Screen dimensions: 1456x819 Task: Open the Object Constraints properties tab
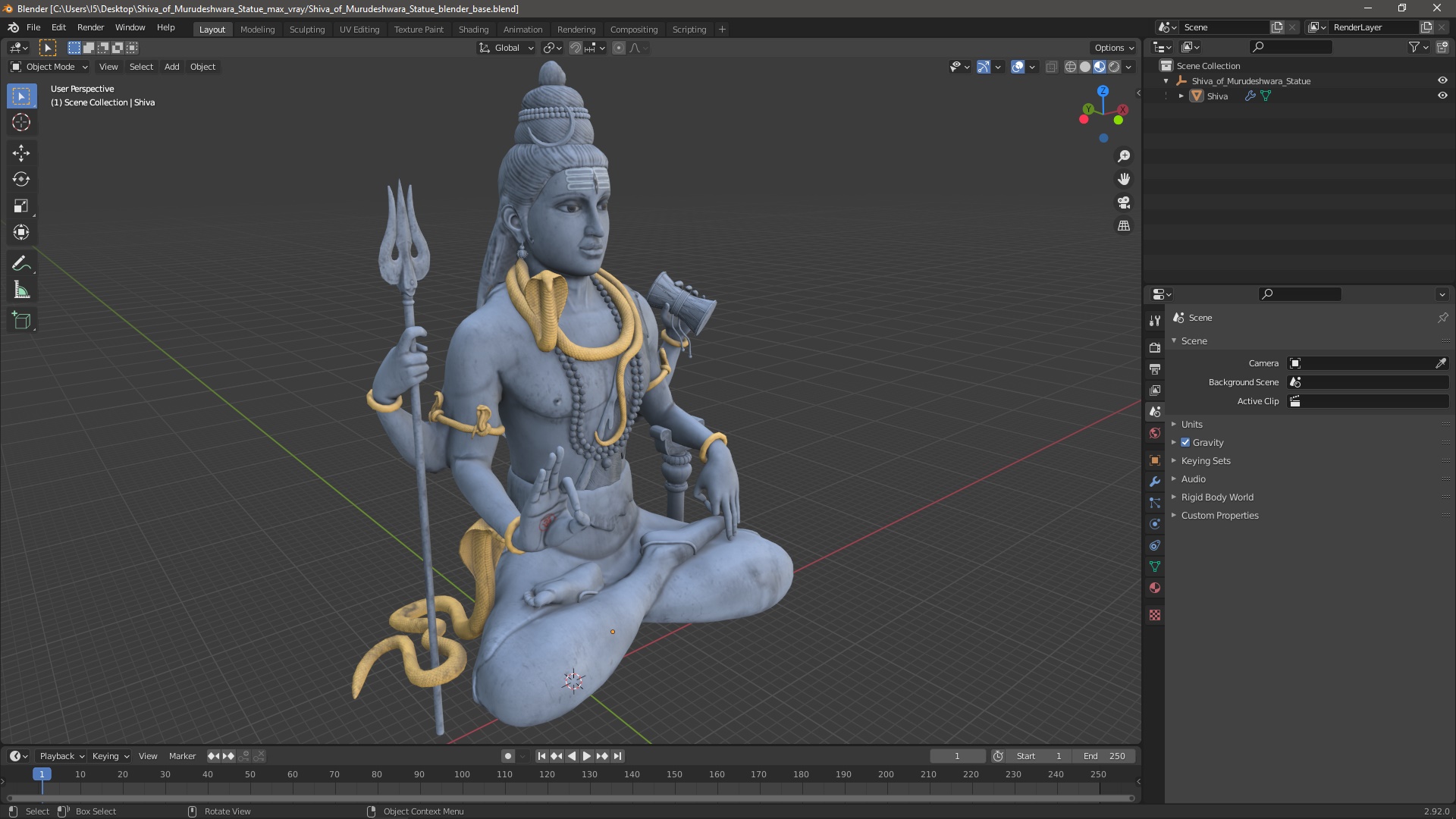pyautogui.click(x=1155, y=545)
